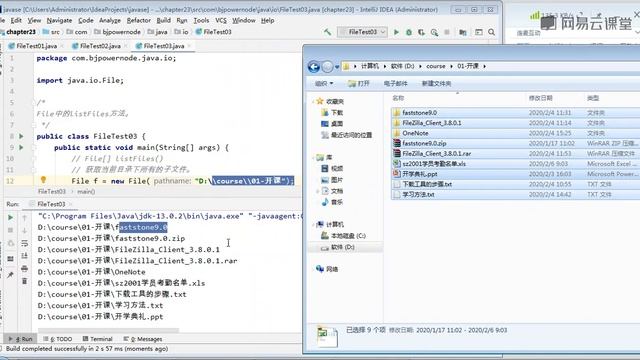
Task: Sort by 名称 column header
Action: pos(398,98)
